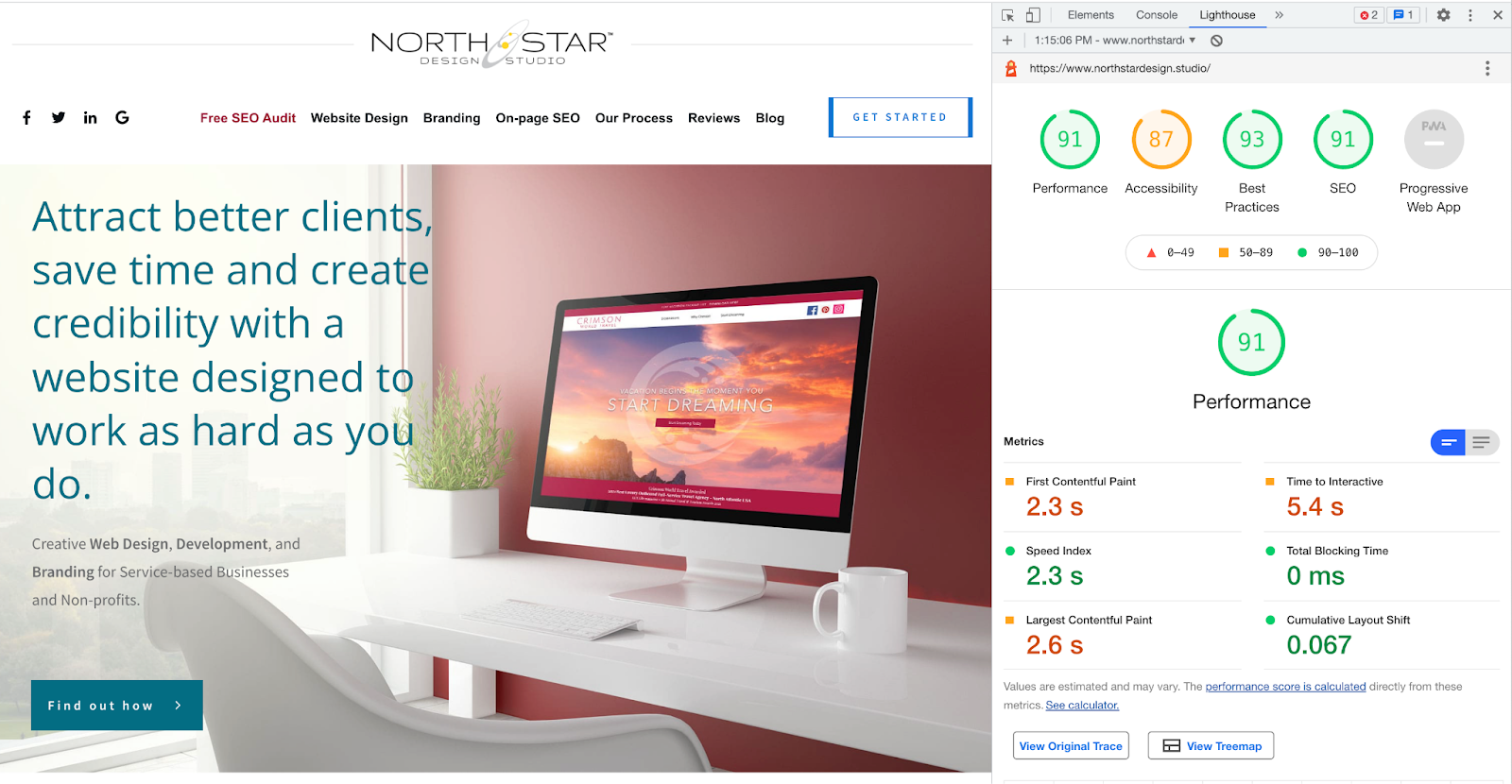This screenshot has height=784, width=1512.
Task: Toggle the device toolbar icon
Action: (1033, 15)
